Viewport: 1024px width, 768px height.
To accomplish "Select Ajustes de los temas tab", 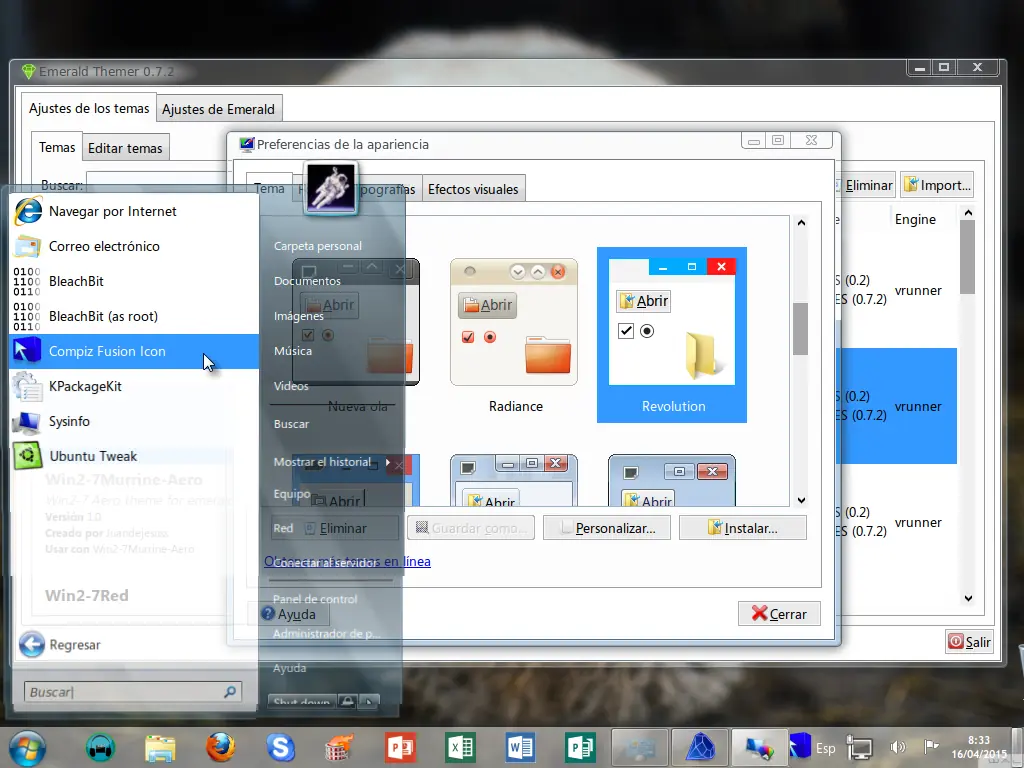I will pos(89,108).
